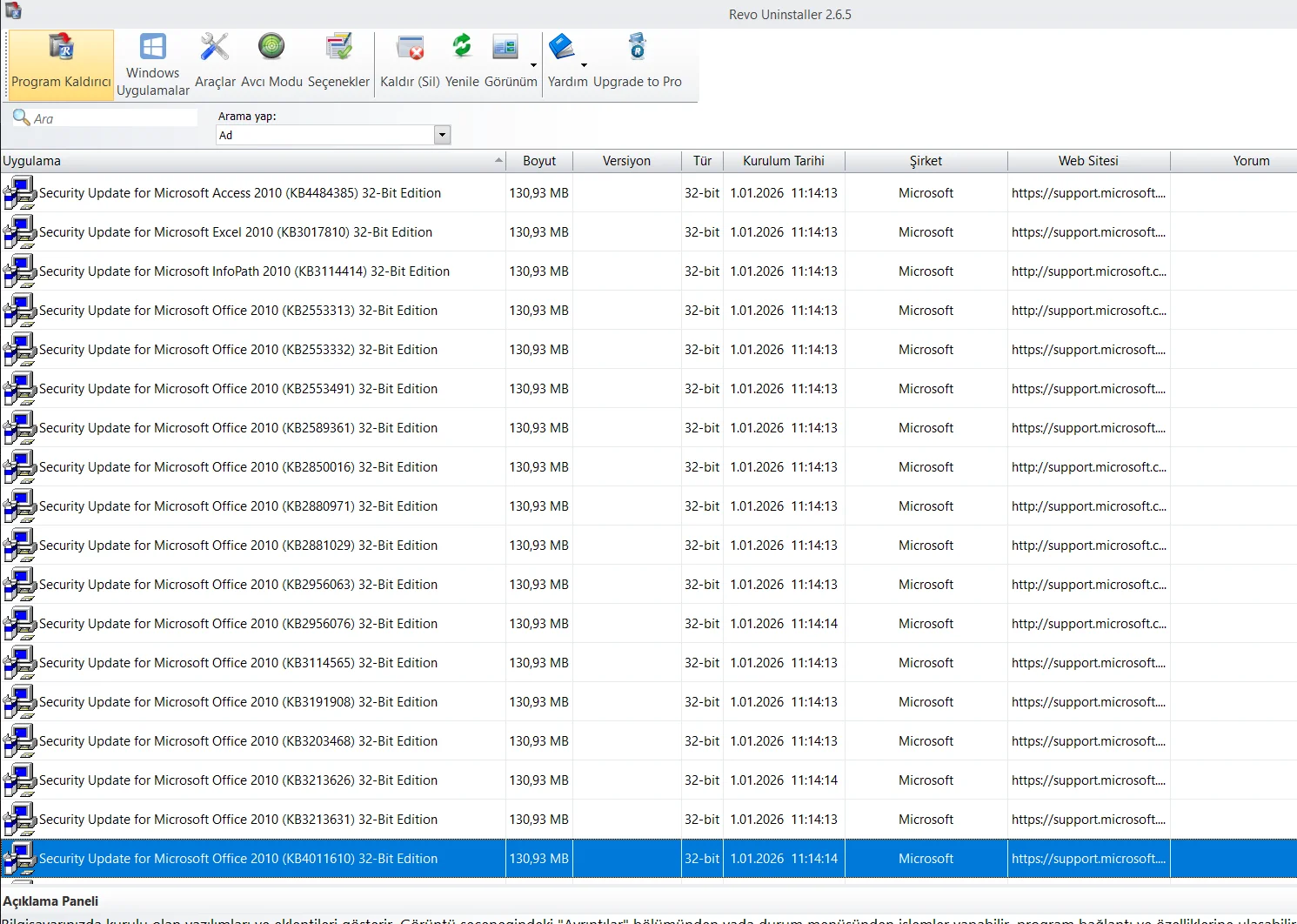Image resolution: width=1297 pixels, height=924 pixels.
Task: Refresh the list with Yenile
Action: click(462, 61)
